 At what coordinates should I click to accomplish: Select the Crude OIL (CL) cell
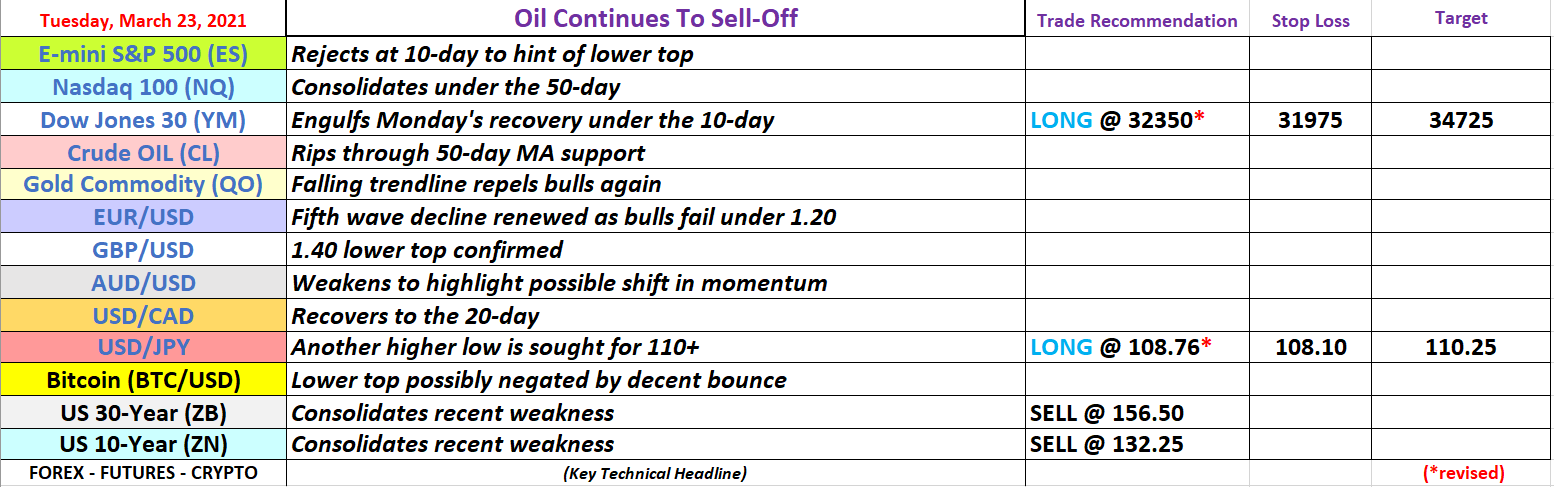coord(143,153)
